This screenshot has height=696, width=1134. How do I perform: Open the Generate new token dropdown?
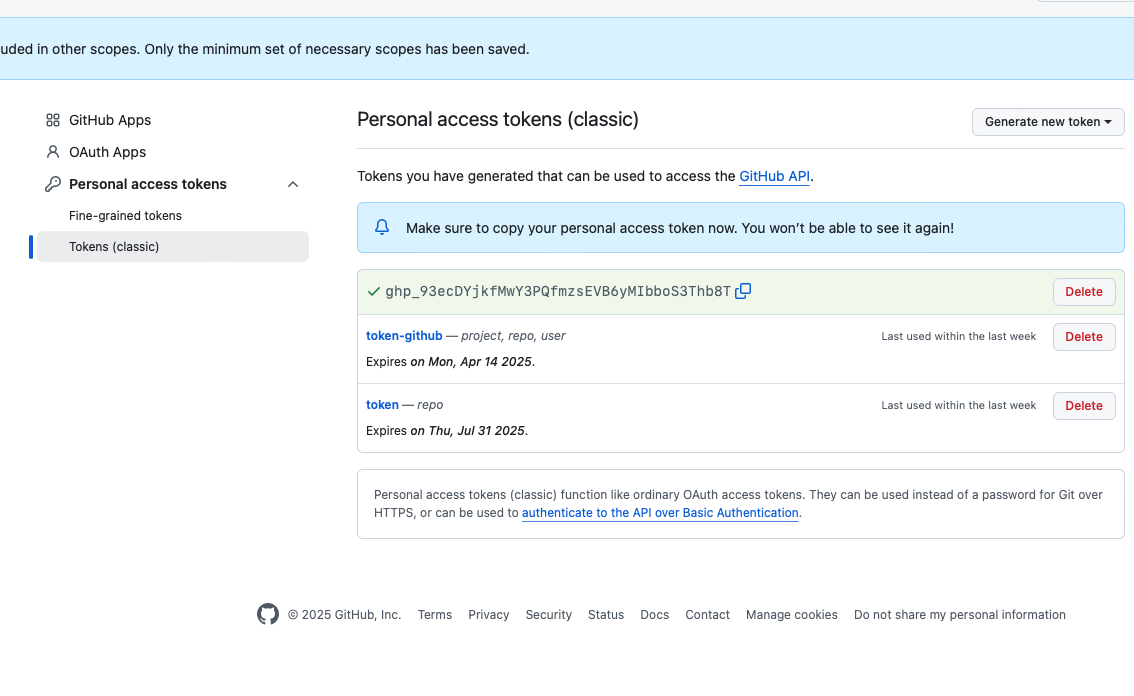pos(1048,122)
